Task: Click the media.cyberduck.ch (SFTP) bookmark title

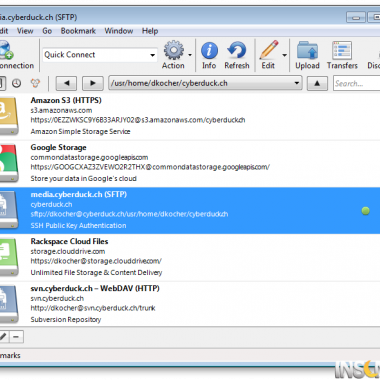Action: point(79,194)
